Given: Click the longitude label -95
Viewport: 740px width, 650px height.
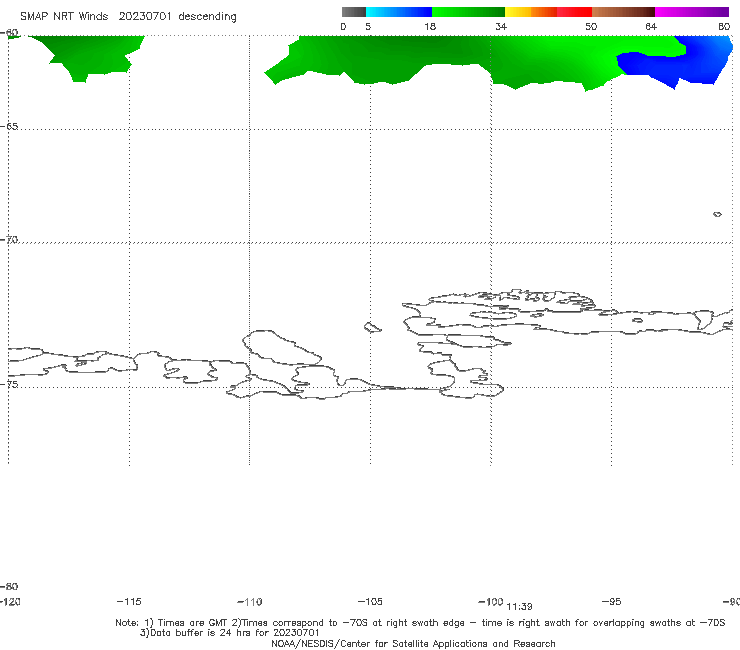Looking at the screenshot, I should point(612,601).
